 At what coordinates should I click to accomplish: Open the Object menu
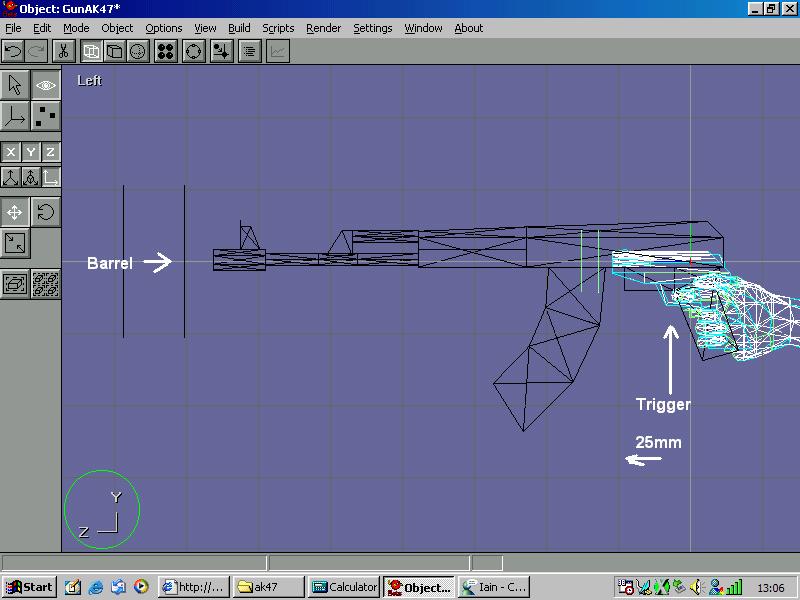click(117, 28)
